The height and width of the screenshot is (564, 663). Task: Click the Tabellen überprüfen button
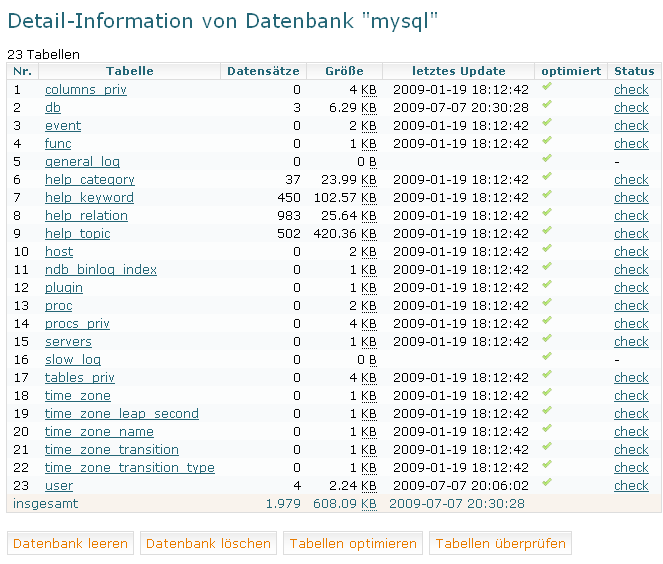501,543
